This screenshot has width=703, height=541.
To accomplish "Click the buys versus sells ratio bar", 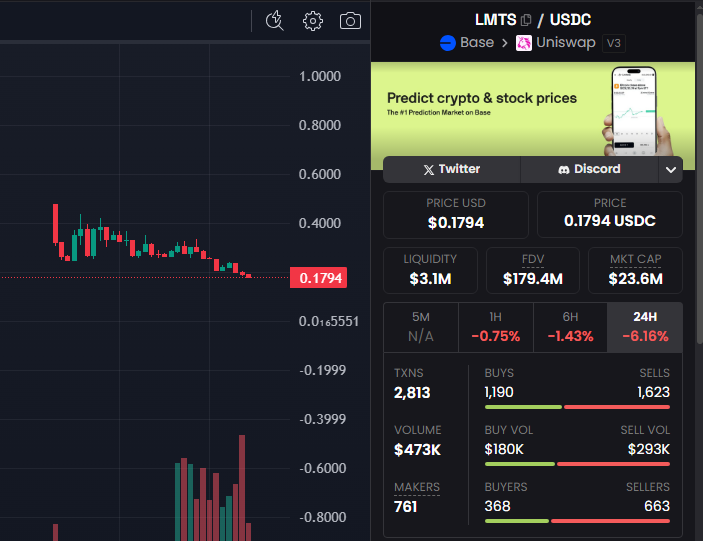I will (577, 407).
